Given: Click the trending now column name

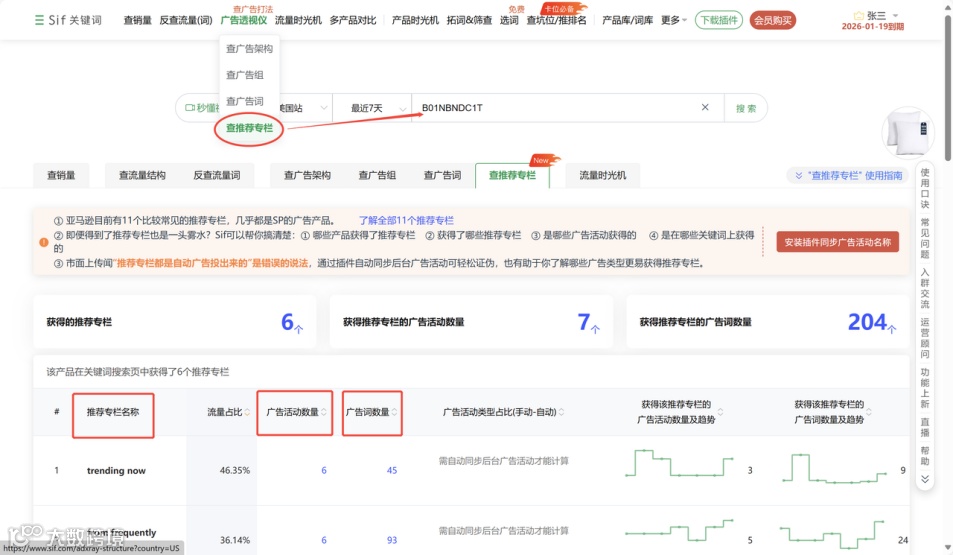Looking at the screenshot, I should tap(116, 470).
